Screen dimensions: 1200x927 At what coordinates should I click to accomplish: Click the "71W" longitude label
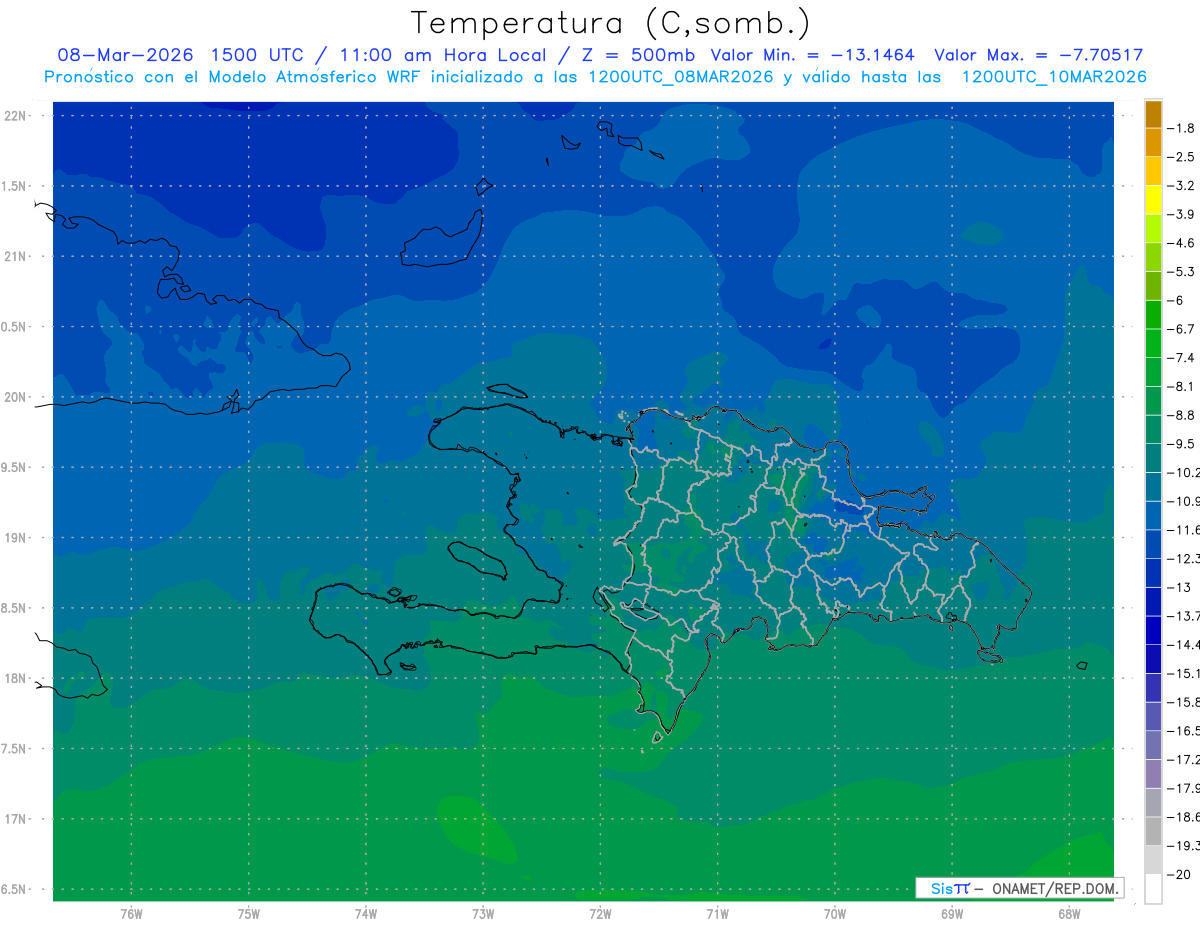tap(717, 914)
